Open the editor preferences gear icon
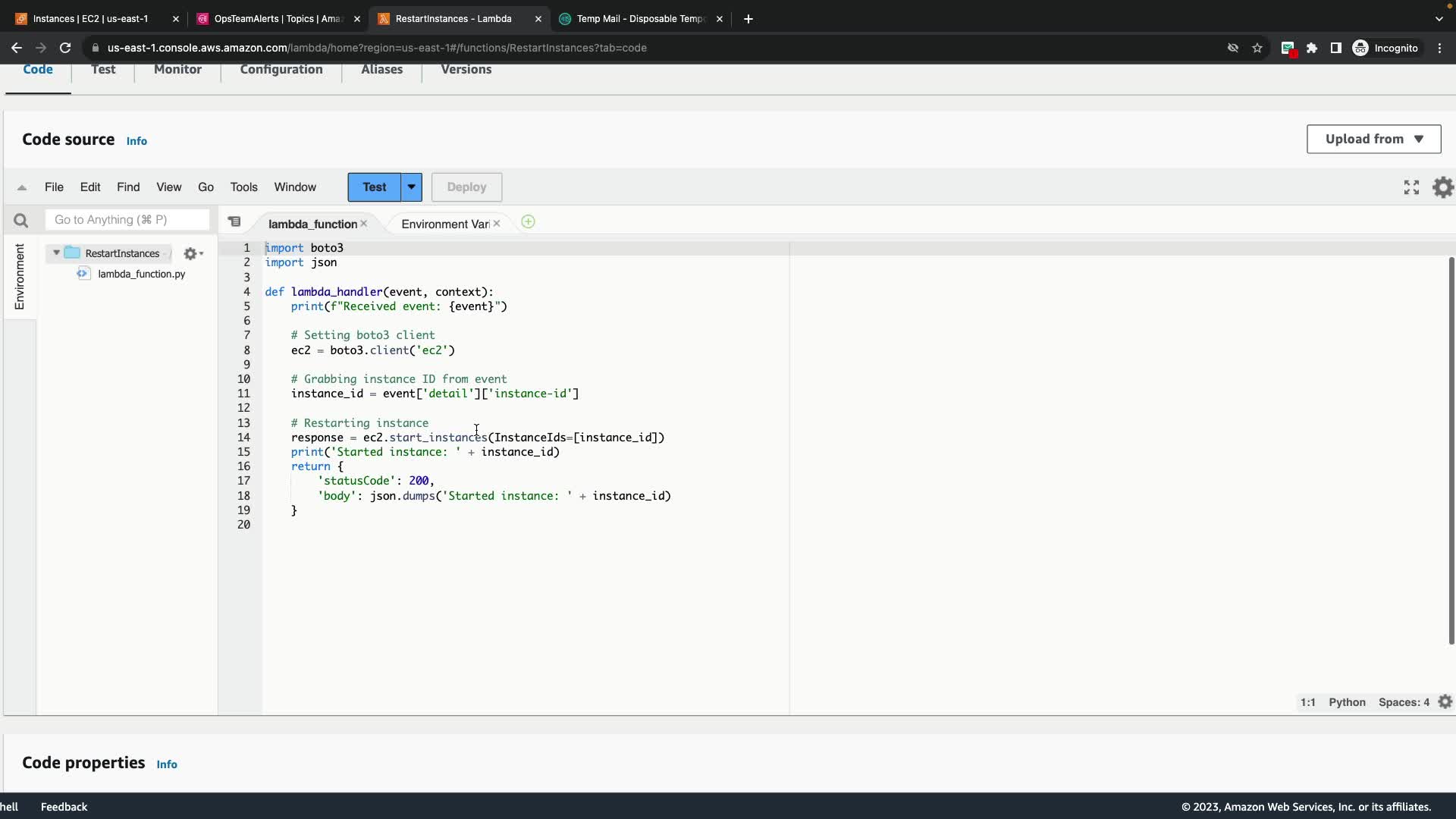Viewport: 1456px width, 819px height. [1442, 187]
